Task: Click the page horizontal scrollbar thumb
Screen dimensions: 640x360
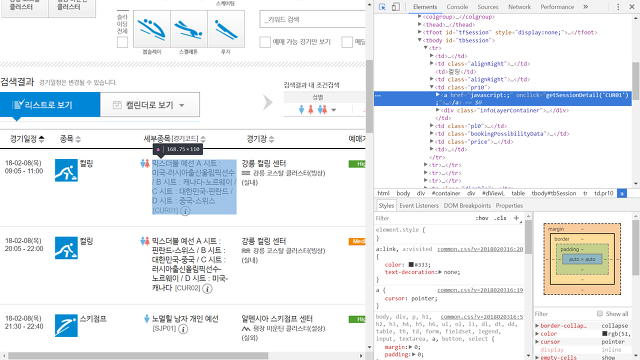Action: (x=138, y=356)
